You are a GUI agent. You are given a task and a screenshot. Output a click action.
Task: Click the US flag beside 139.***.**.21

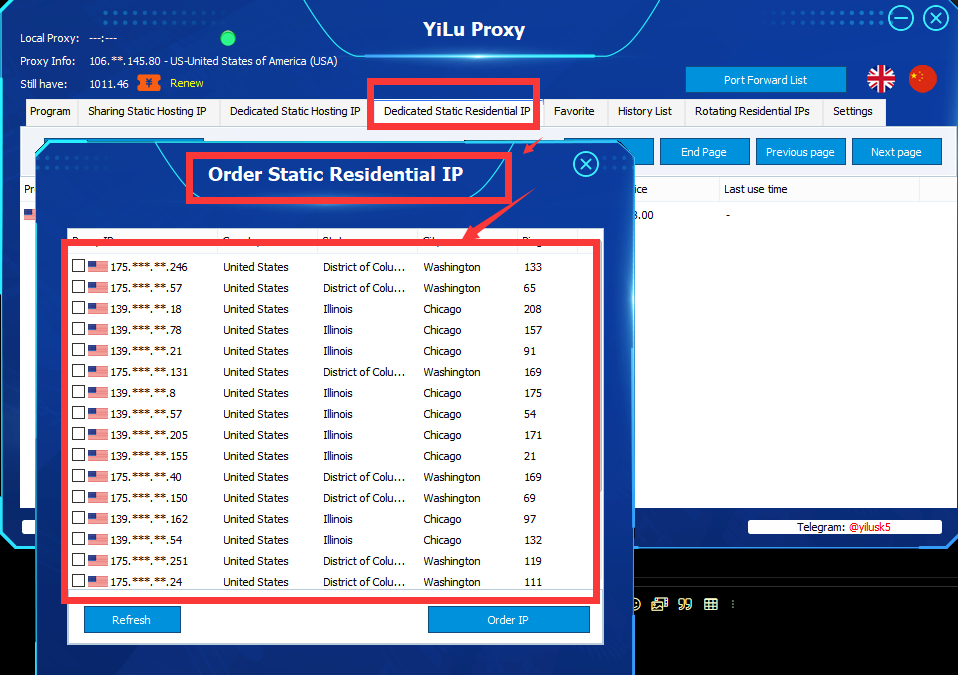pyautogui.click(x=98, y=351)
